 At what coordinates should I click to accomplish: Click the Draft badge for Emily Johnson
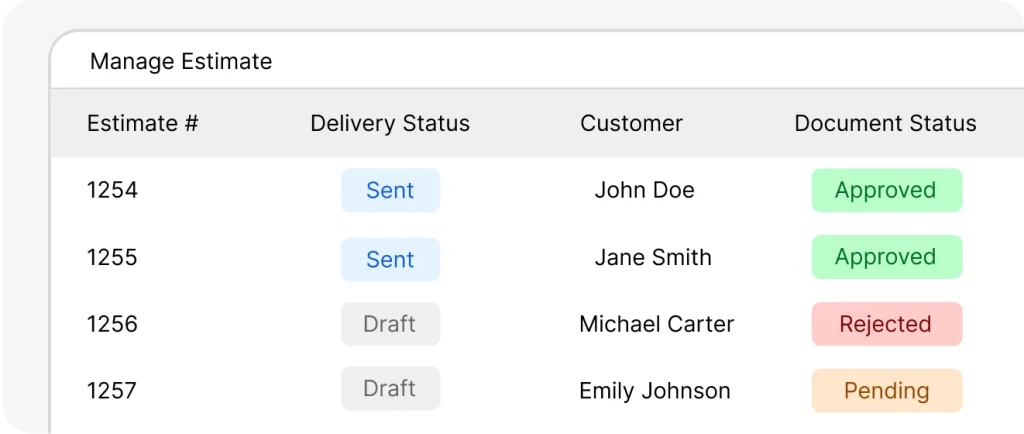[x=391, y=388]
